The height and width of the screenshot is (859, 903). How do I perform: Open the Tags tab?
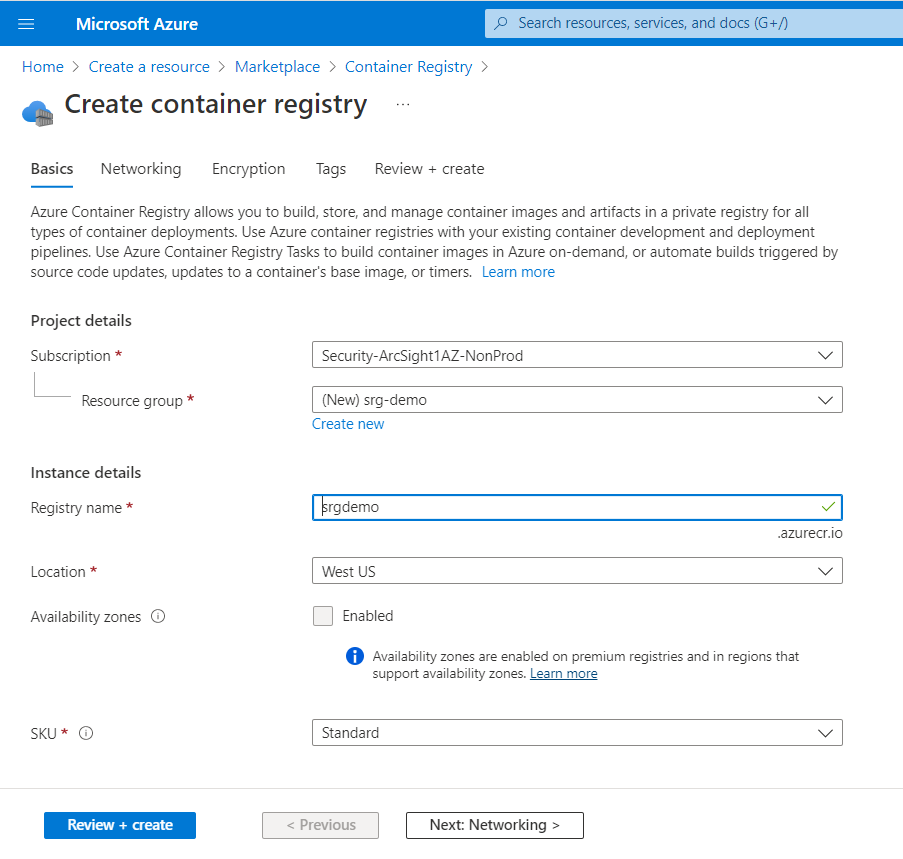point(331,169)
